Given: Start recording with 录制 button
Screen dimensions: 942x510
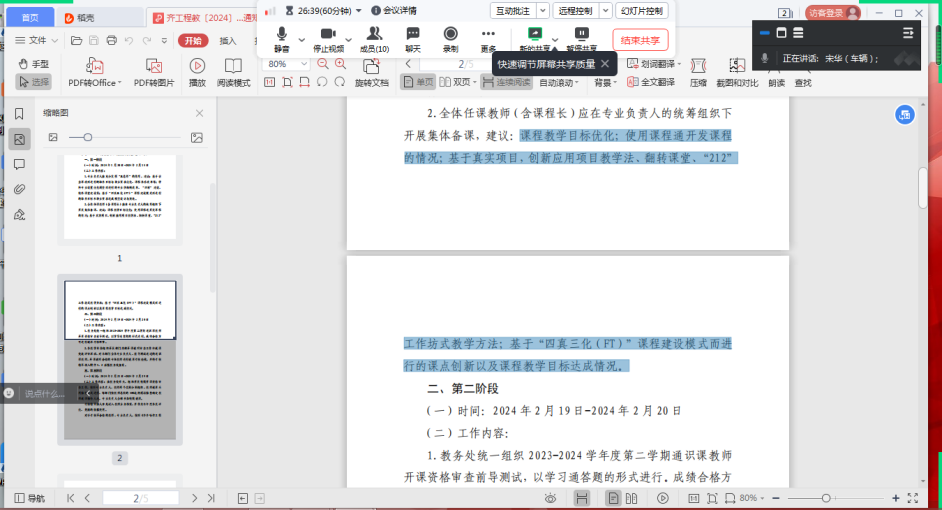Looking at the screenshot, I should 450,39.
